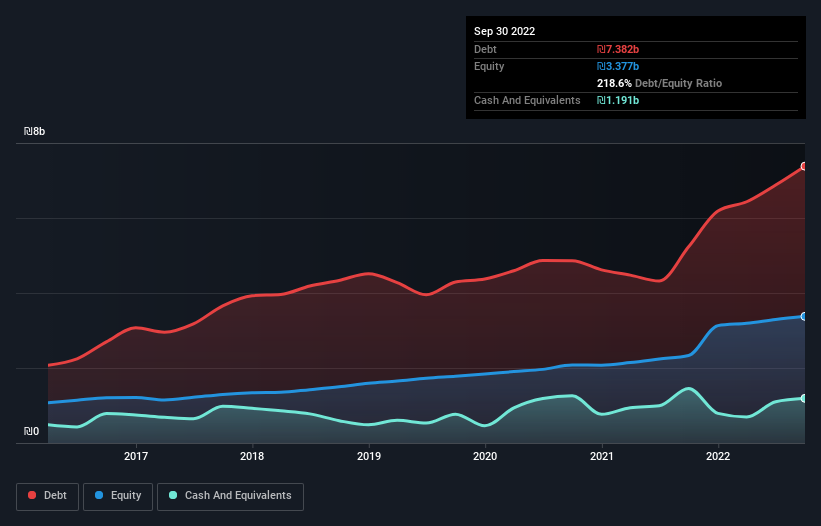Image resolution: width=821 pixels, height=526 pixels.
Task: Click the 2019 x-axis label
Action: (369, 456)
